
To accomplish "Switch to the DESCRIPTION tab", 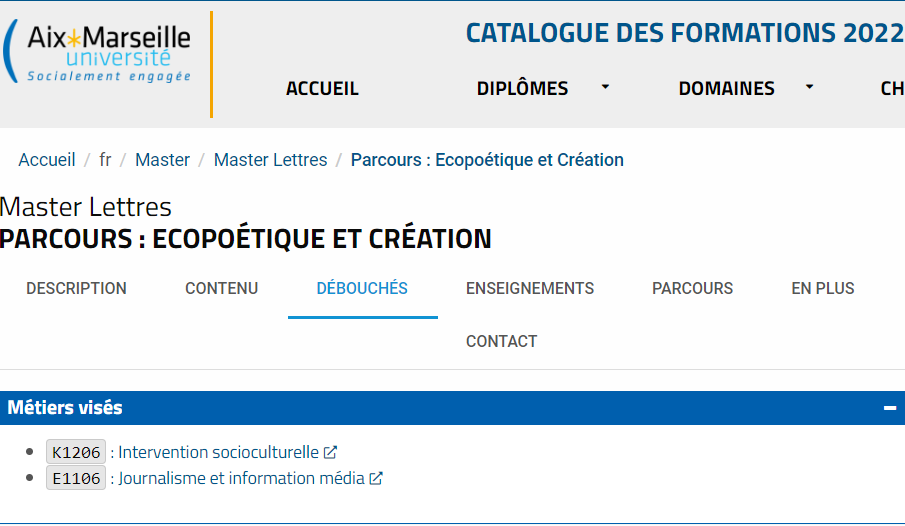I will pyautogui.click(x=76, y=288).
